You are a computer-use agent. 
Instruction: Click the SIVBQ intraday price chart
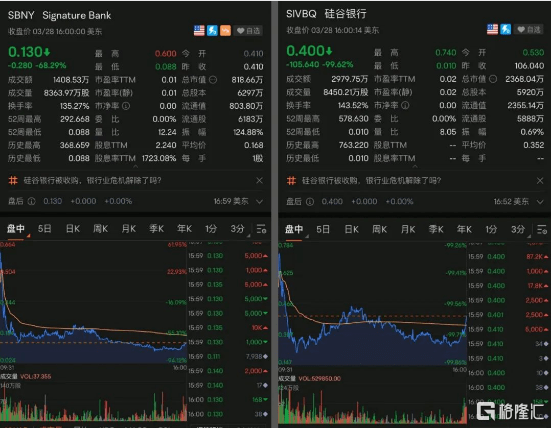coord(372,305)
